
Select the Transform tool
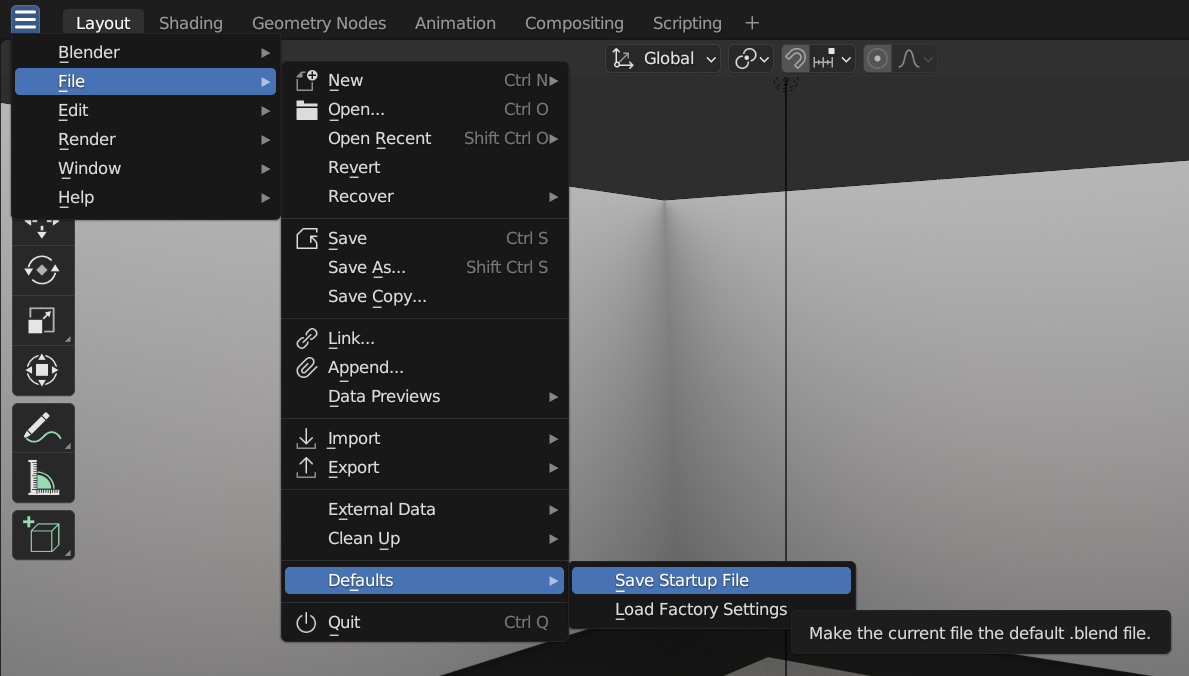coord(43,370)
